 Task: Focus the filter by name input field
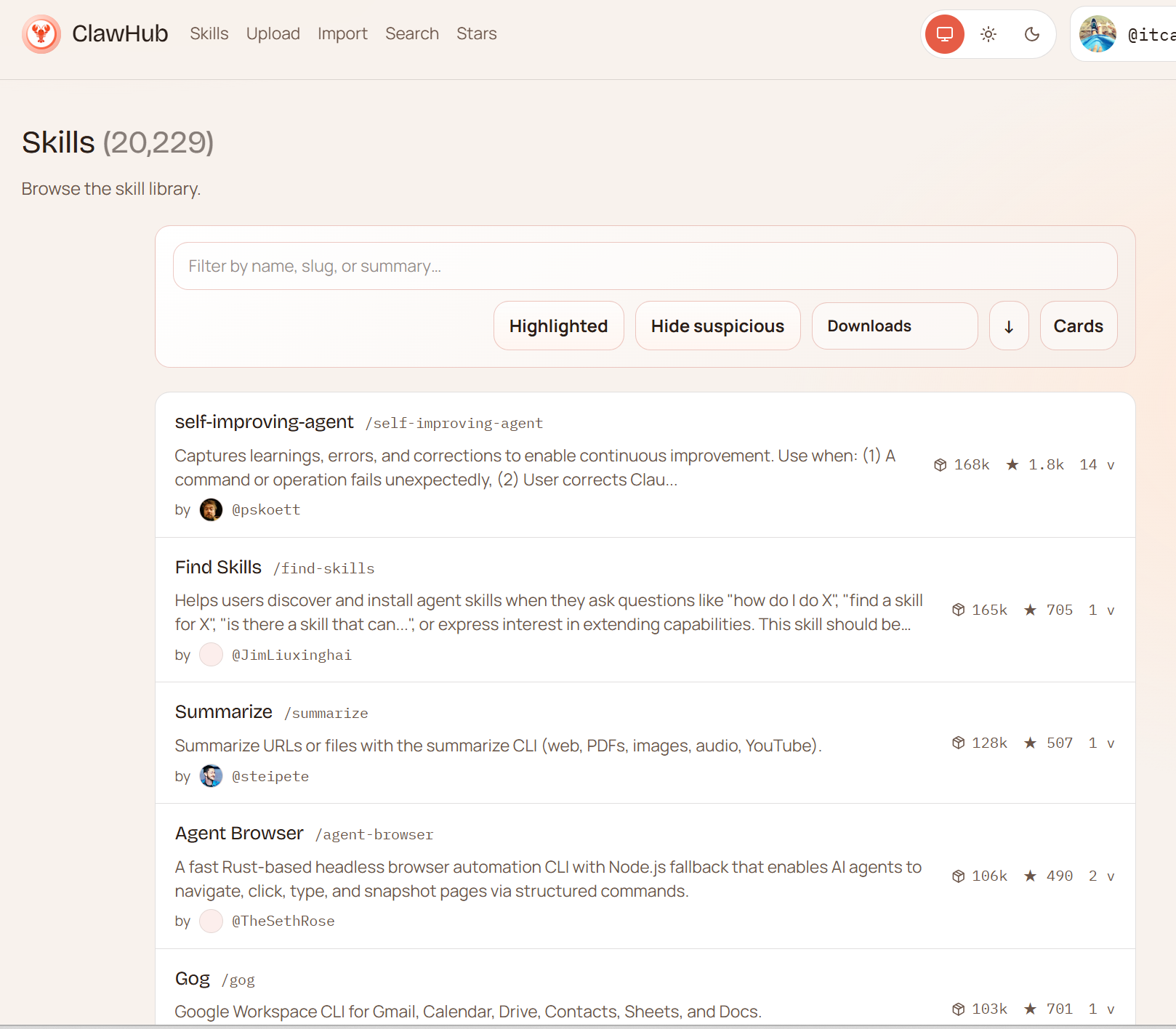click(645, 266)
